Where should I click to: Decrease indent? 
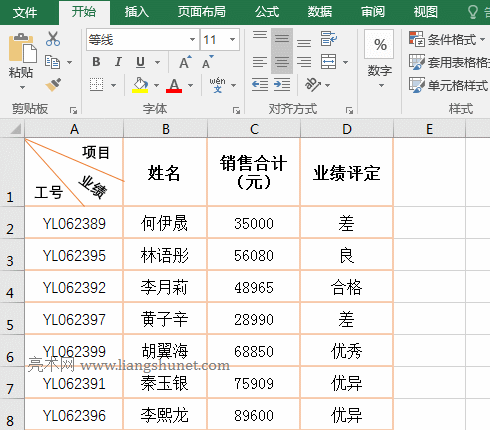tap(260, 85)
